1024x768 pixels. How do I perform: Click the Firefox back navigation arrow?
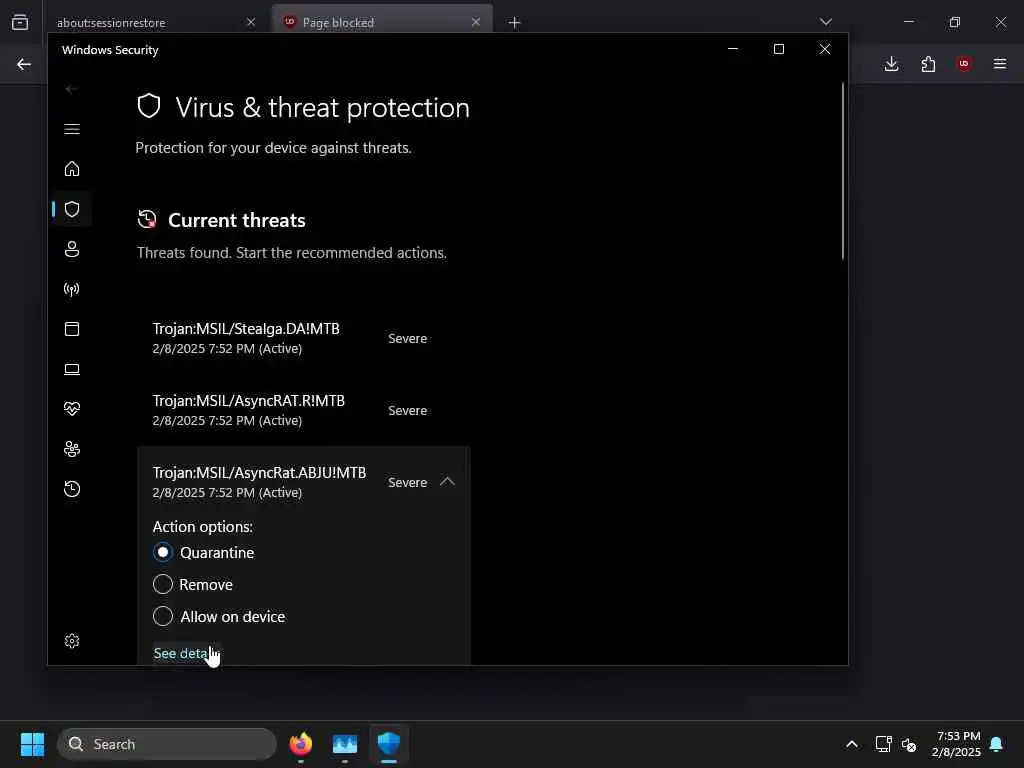click(24, 64)
